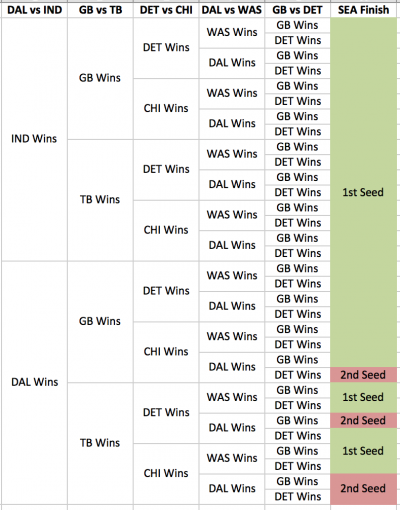This screenshot has height=510, width=400.
Task: Click the topmost WAS Wins cell
Action: click(x=232, y=33)
